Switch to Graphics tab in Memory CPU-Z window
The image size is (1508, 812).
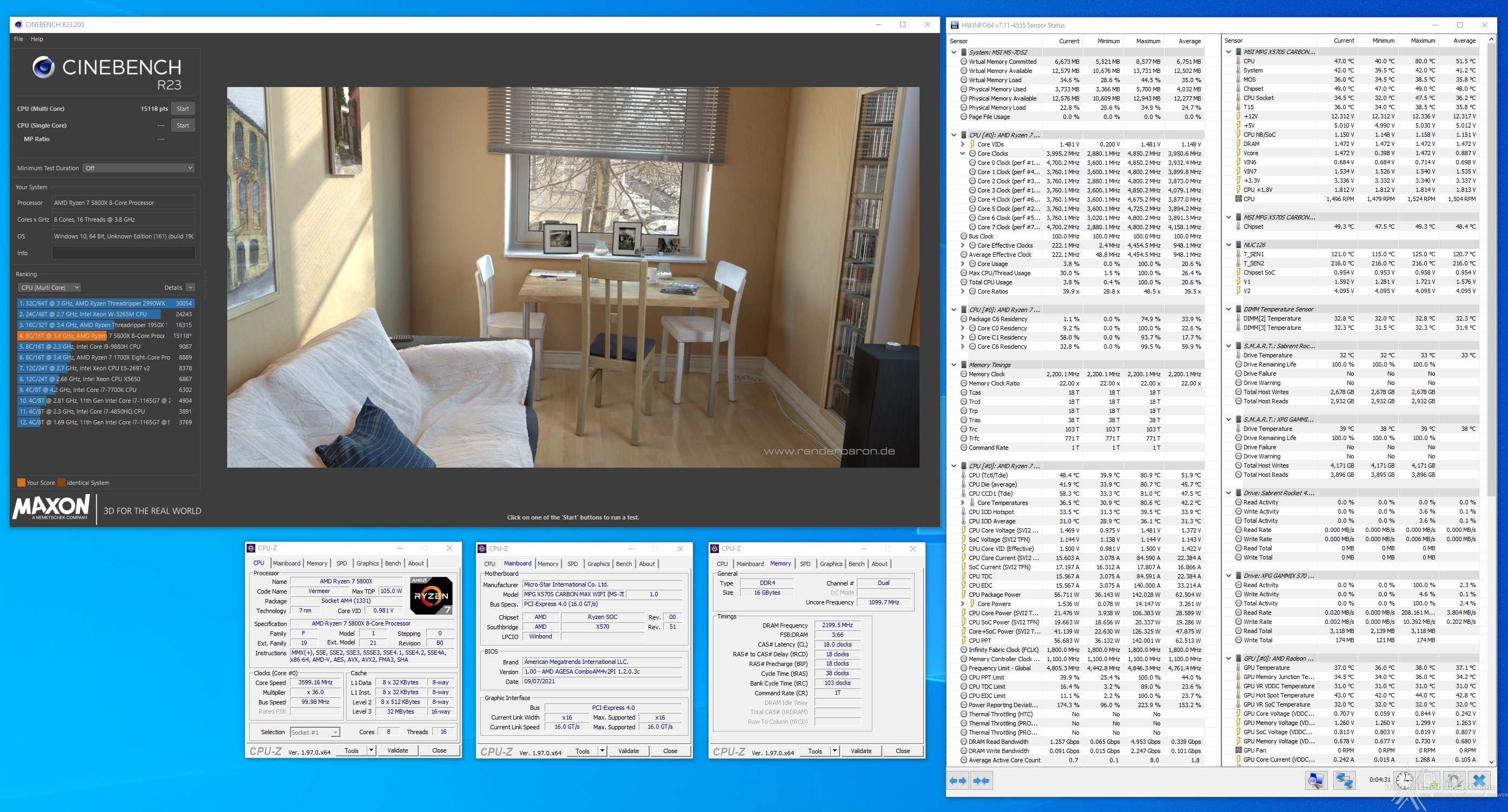831,564
